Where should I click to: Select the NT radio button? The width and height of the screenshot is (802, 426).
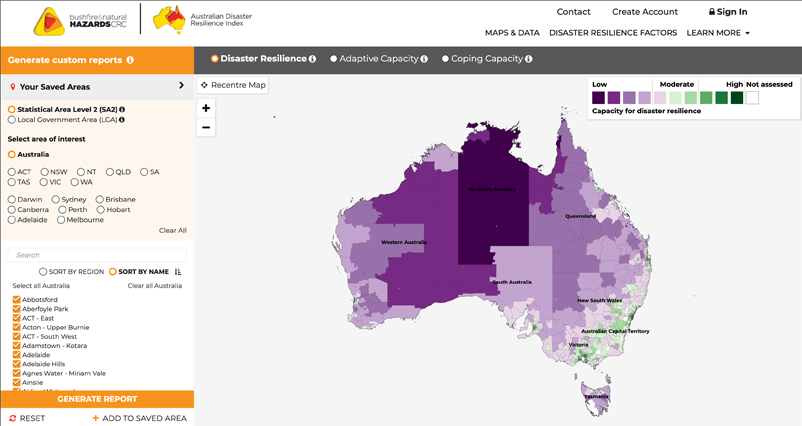tap(81, 172)
